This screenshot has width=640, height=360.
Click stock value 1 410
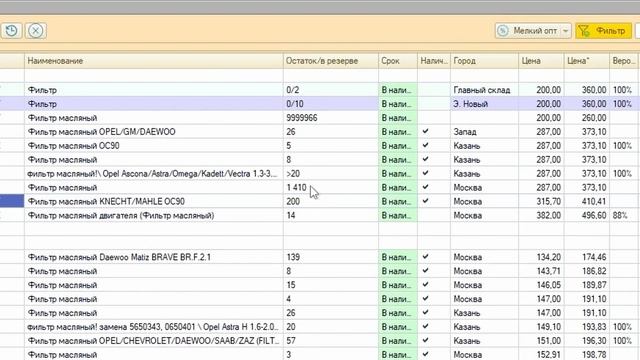[296, 187]
